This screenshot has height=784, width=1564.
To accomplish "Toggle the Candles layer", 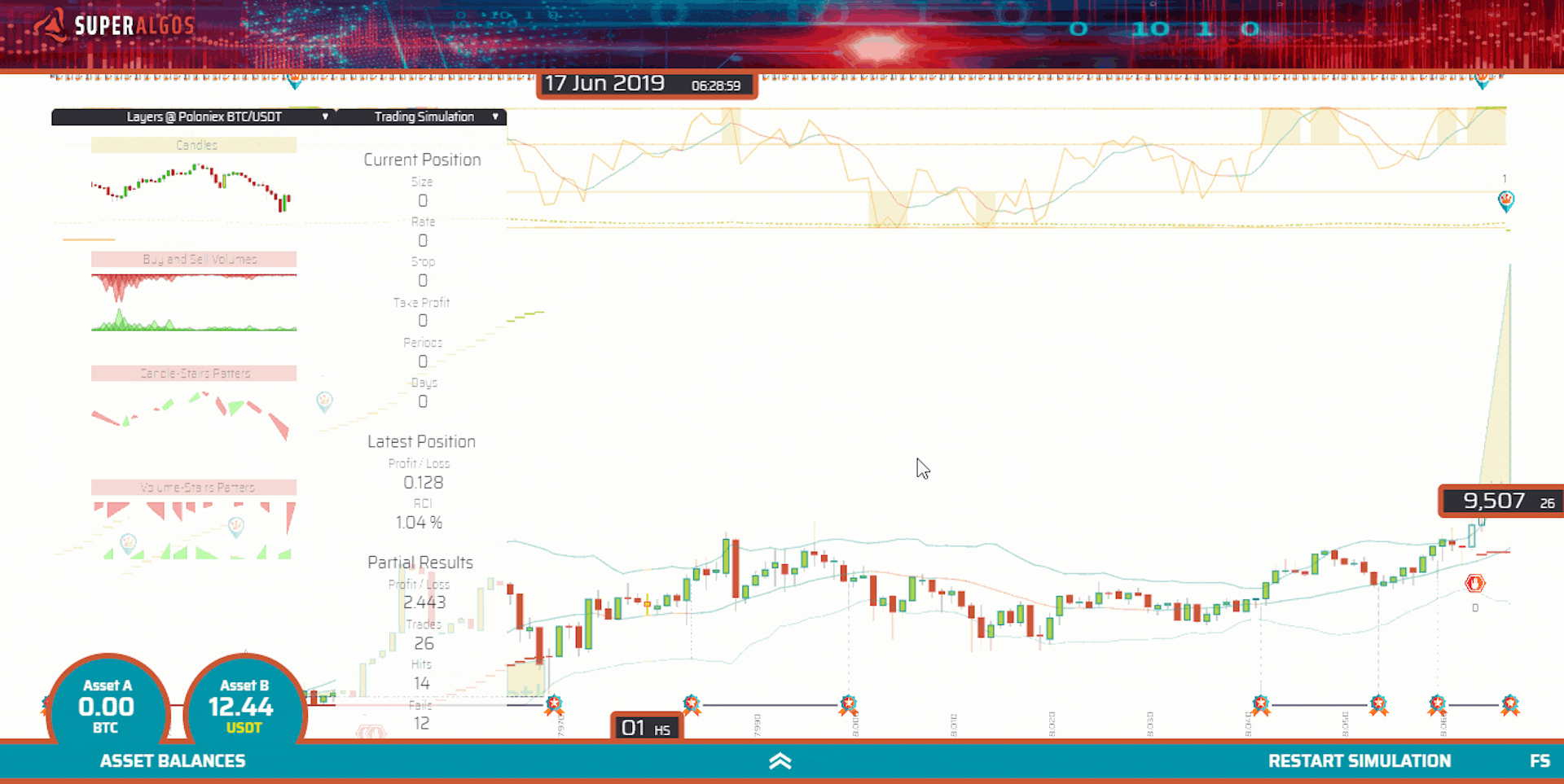I will tap(194, 144).
